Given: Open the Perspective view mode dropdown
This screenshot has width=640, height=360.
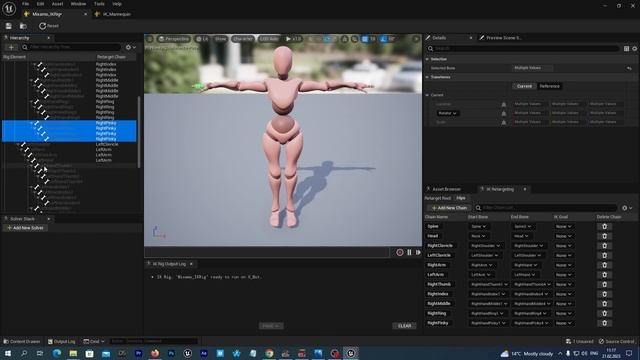Looking at the screenshot, I should click(x=174, y=39).
